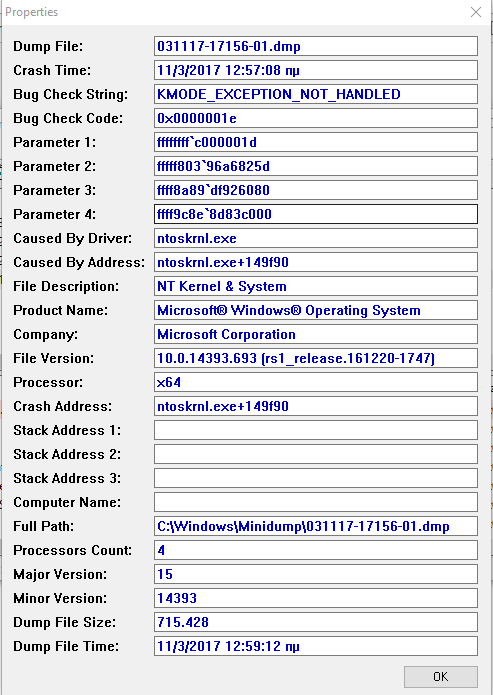493x695 pixels.
Task: Click the empty Computer Name field
Action: coord(316,502)
